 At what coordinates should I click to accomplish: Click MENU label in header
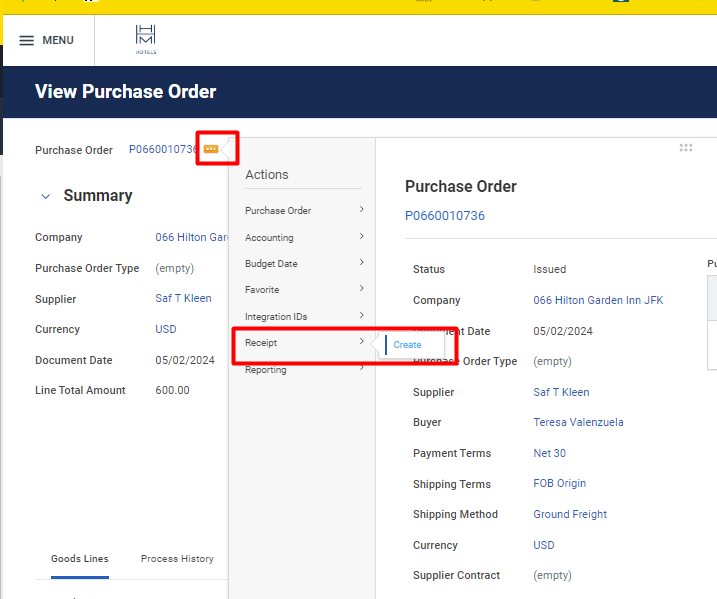tap(58, 40)
